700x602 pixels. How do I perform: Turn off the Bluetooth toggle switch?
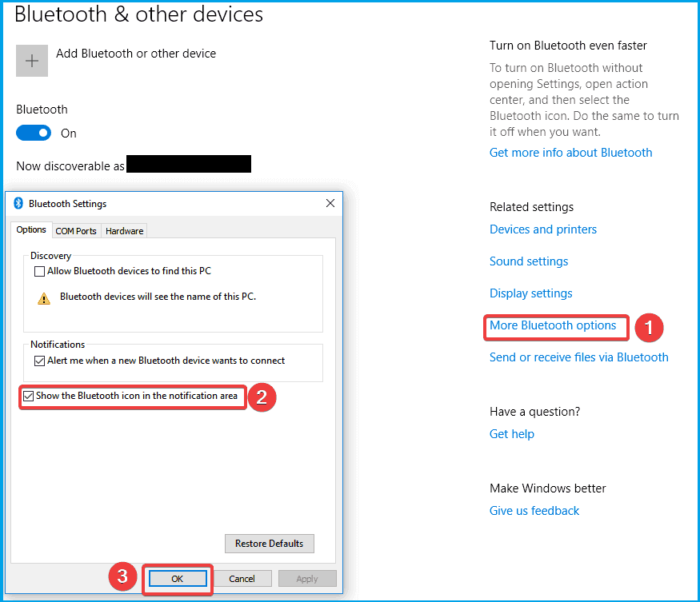[x=33, y=133]
